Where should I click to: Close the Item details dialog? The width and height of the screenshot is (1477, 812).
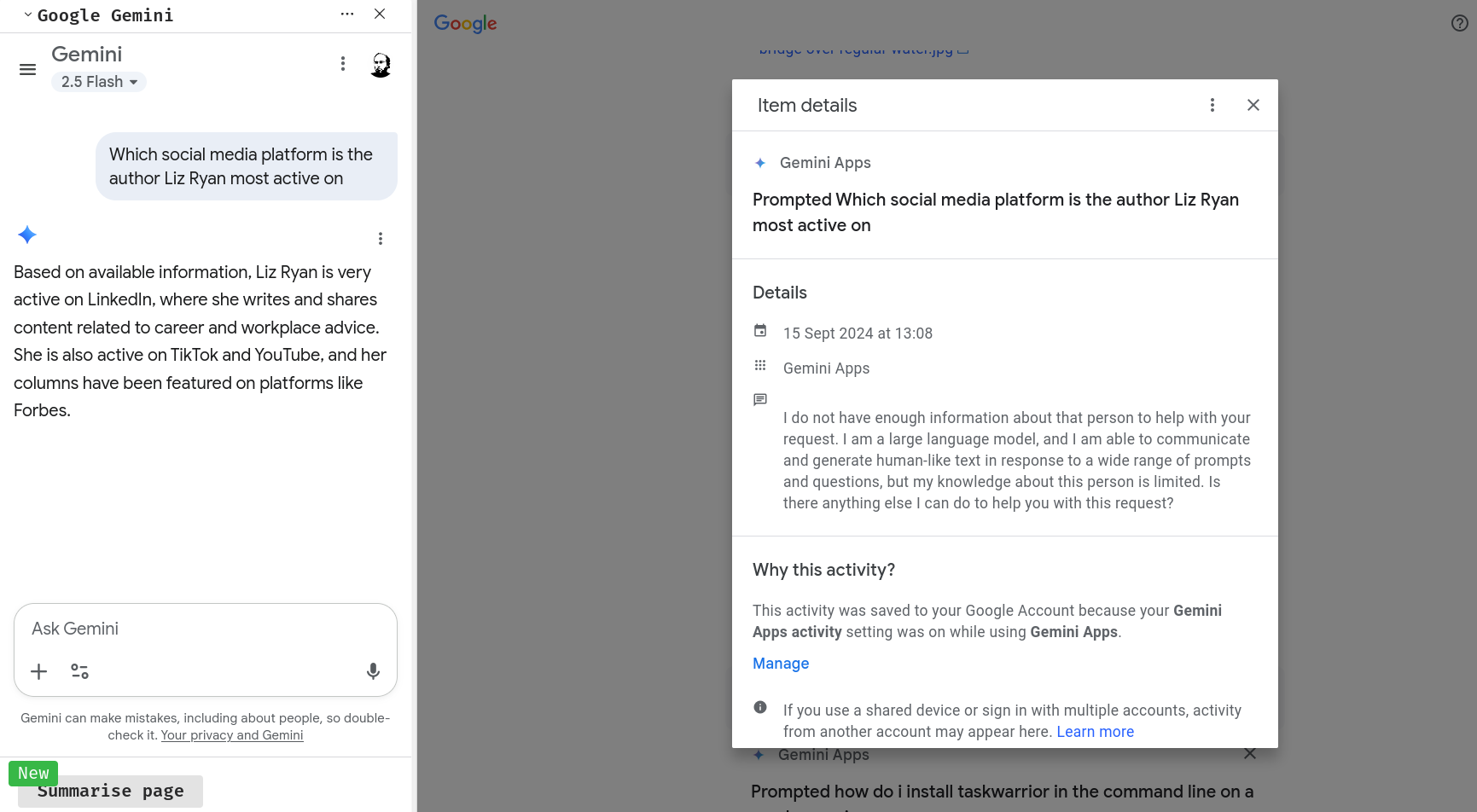[1253, 105]
